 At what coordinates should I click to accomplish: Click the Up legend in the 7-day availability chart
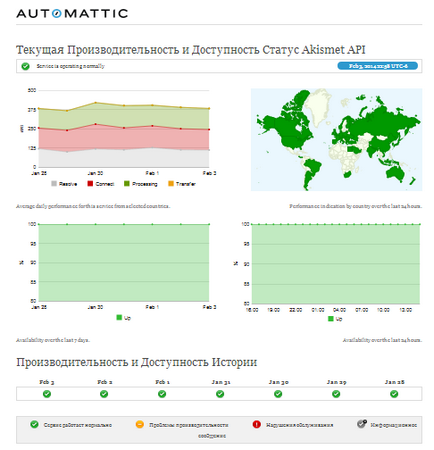point(123,318)
